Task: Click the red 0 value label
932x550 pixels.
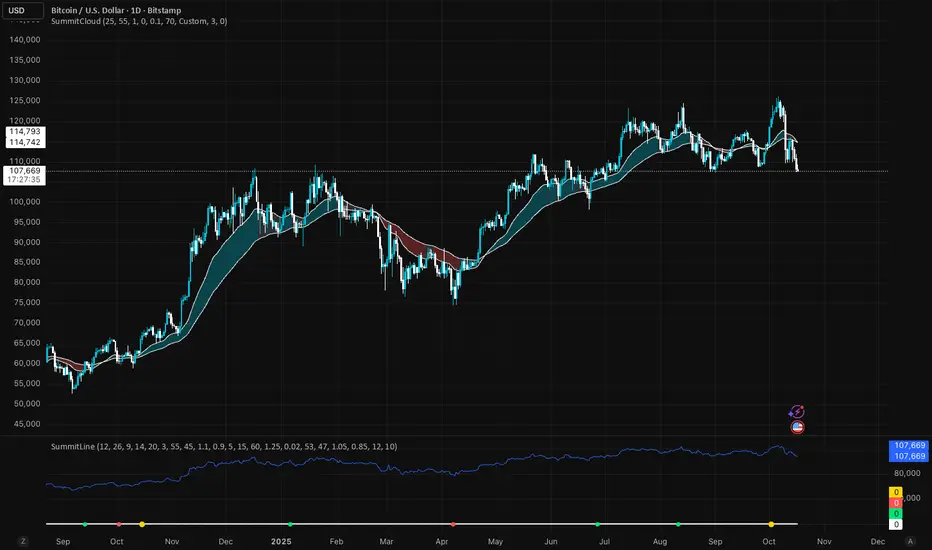Action: 896,503
